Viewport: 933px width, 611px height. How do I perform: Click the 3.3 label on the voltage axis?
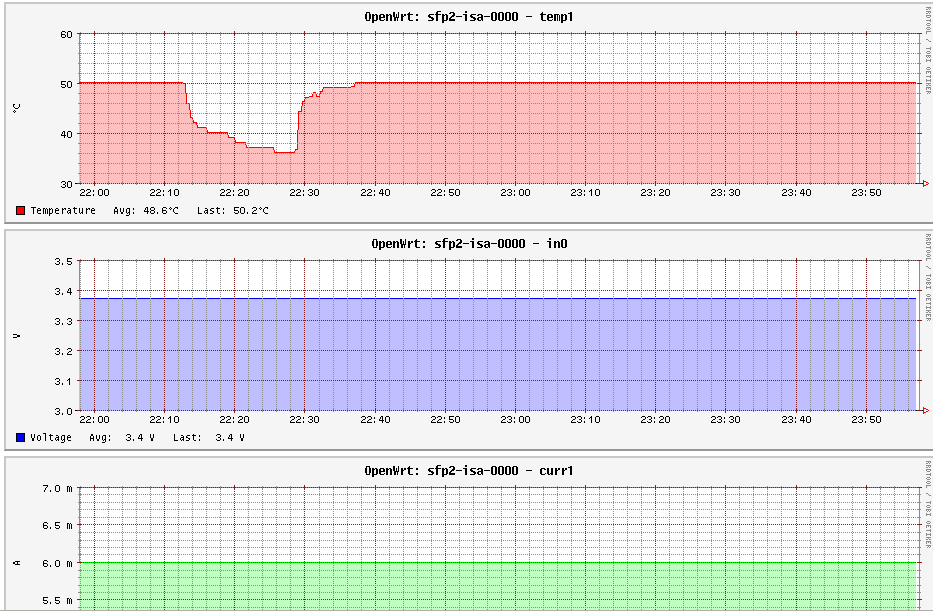coord(64,321)
